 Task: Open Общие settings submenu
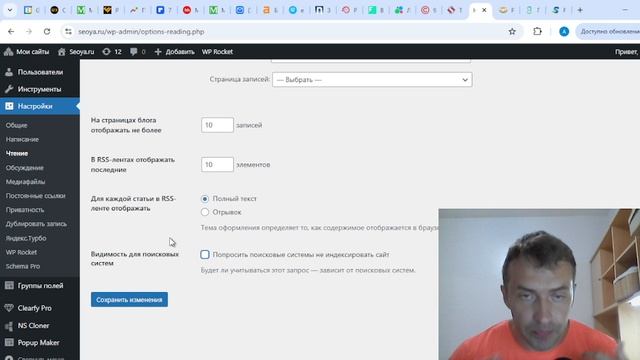(x=16, y=125)
